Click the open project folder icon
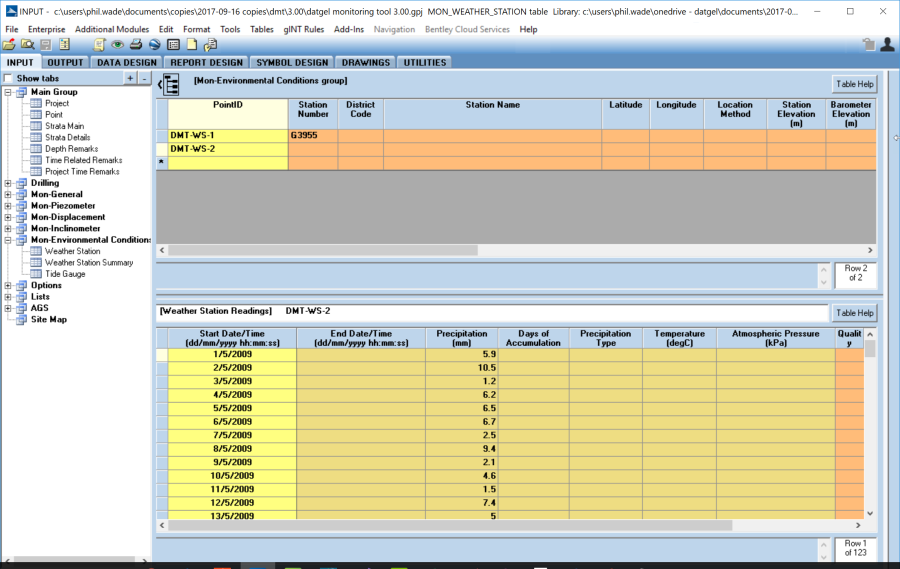This screenshot has height=569, width=900. pyautogui.click(x=9, y=45)
